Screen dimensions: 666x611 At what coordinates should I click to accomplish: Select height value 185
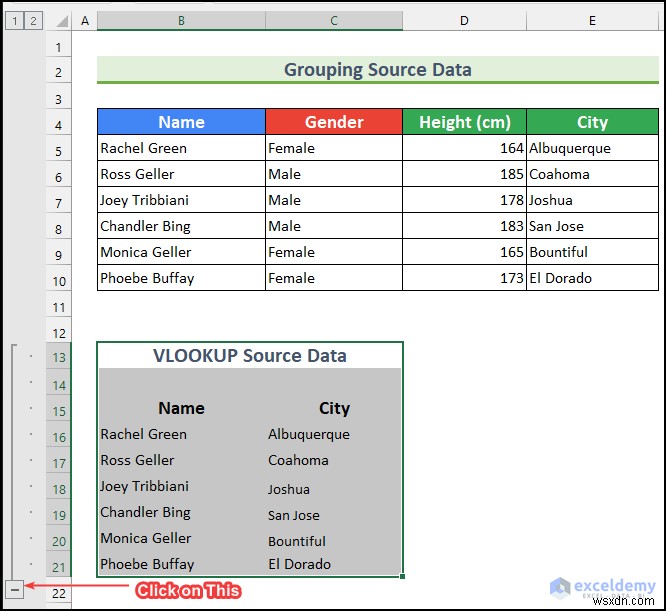click(x=464, y=174)
